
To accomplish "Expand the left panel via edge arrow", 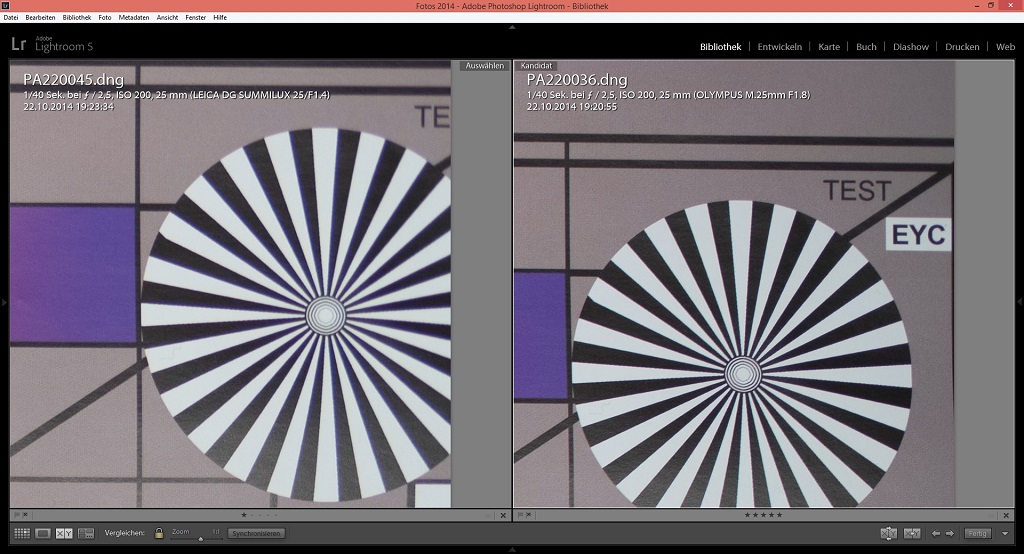I will pos(4,301).
